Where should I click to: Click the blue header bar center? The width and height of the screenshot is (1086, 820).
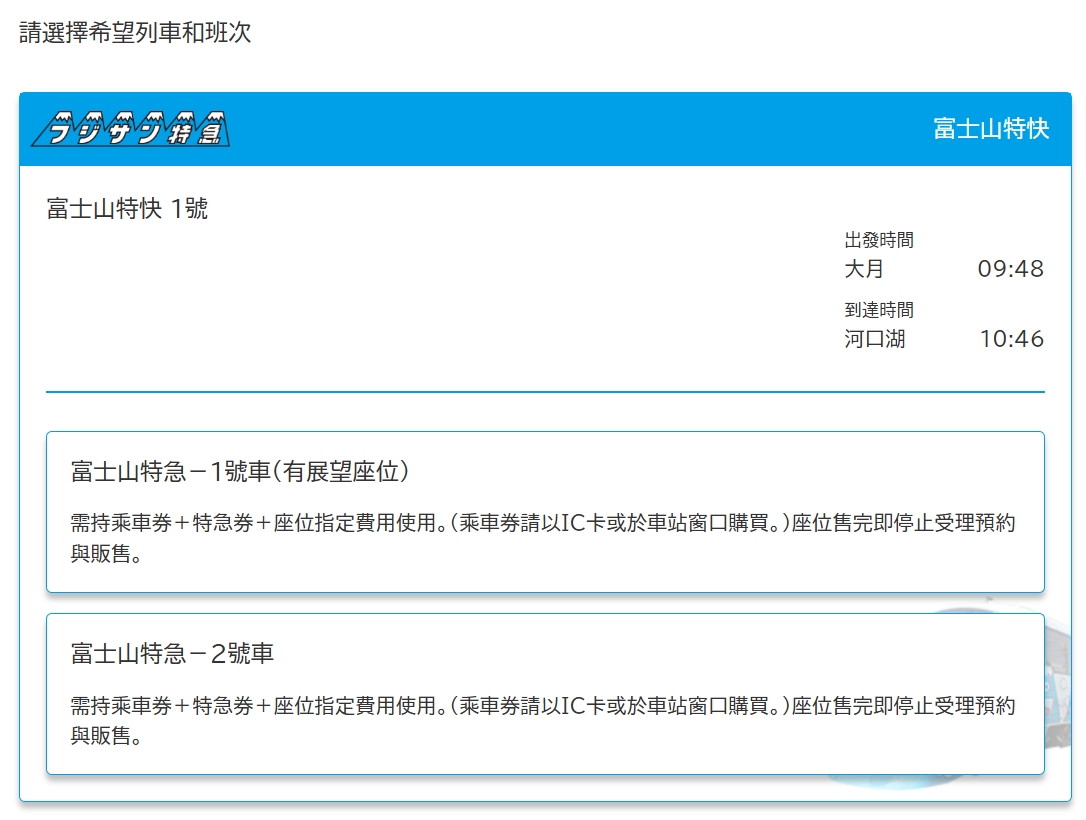(x=545, y=129)
